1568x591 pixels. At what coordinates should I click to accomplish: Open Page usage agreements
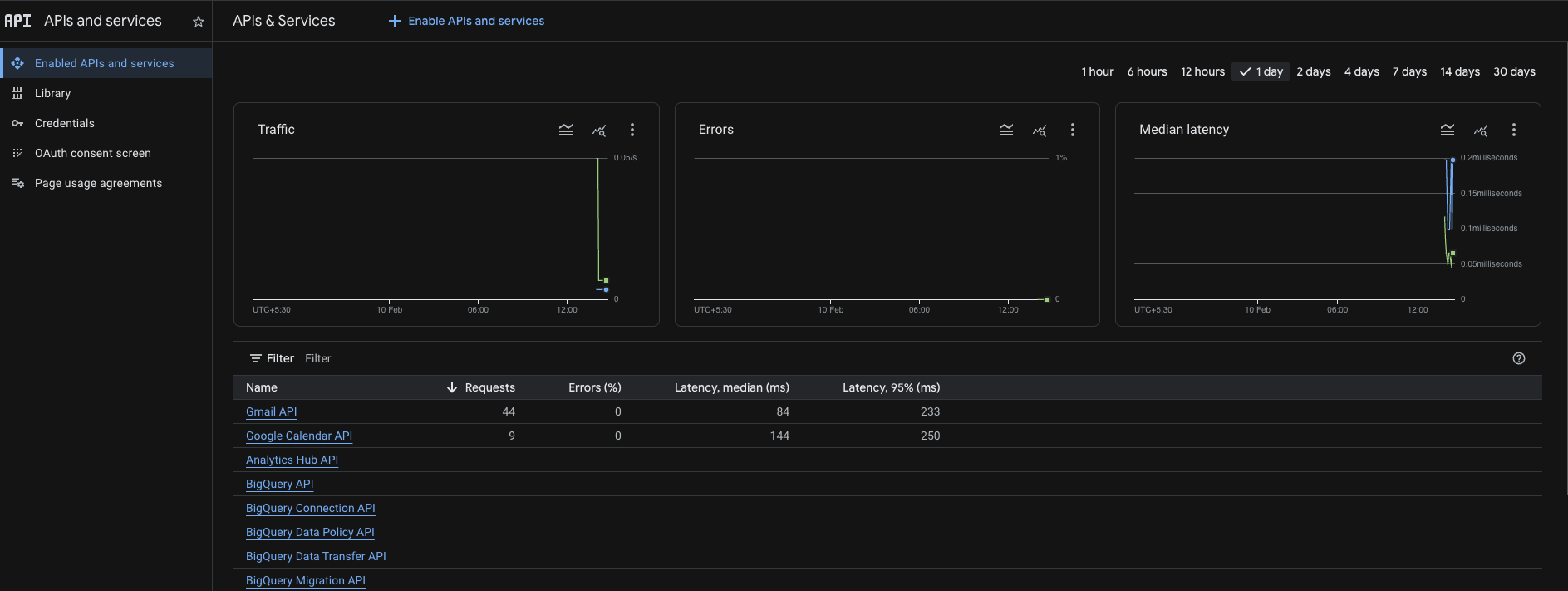(x=106, y=183)
